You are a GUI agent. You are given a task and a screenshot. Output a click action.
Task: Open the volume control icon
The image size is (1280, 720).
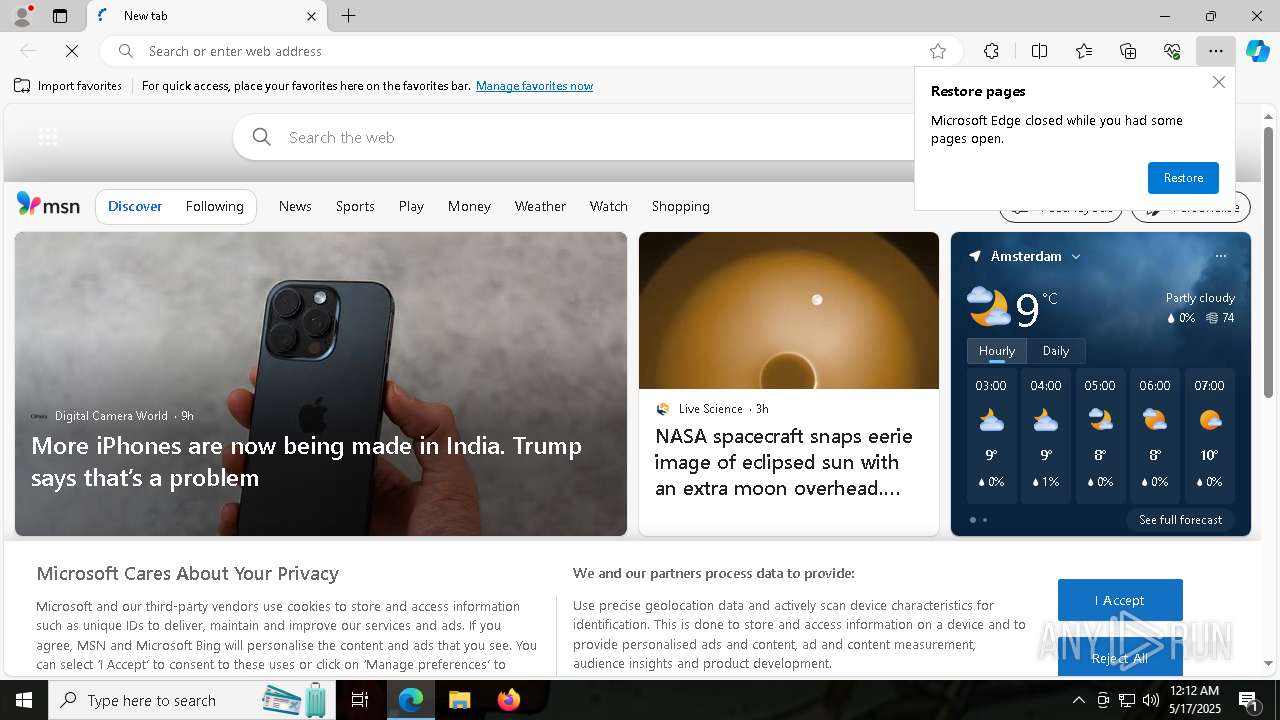tap(1151, 700)
